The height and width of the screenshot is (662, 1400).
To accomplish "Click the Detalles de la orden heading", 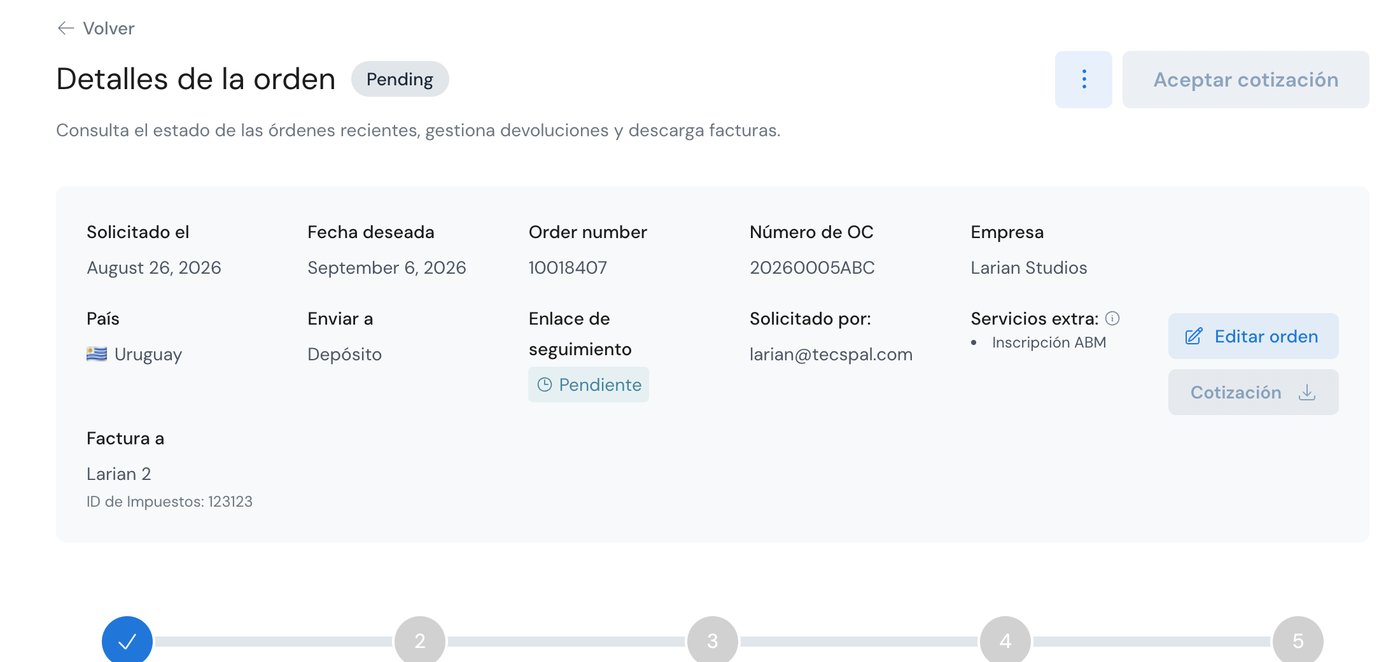I will coord(196,79).
